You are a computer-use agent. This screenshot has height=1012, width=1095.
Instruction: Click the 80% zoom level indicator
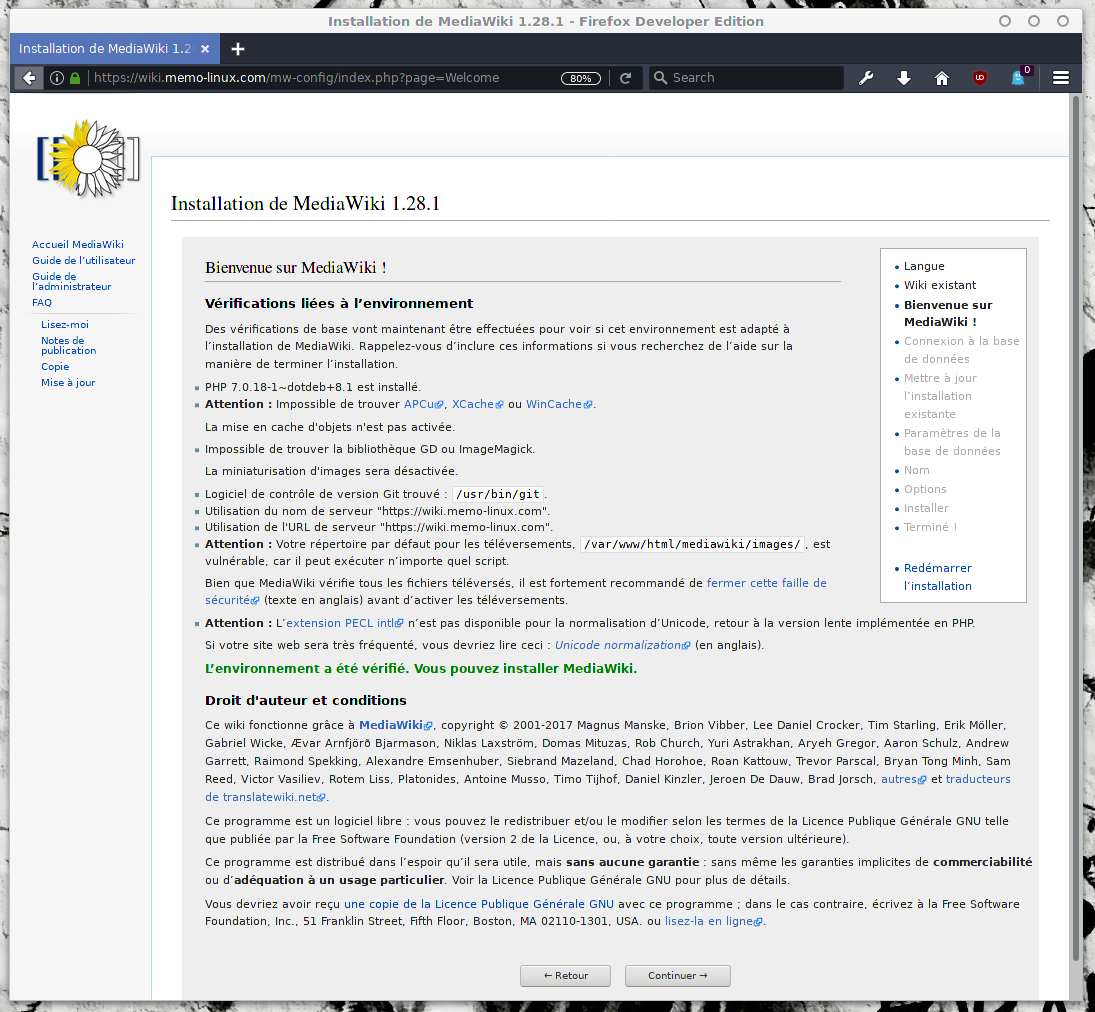pyautogui.click(x=580, y=77)
